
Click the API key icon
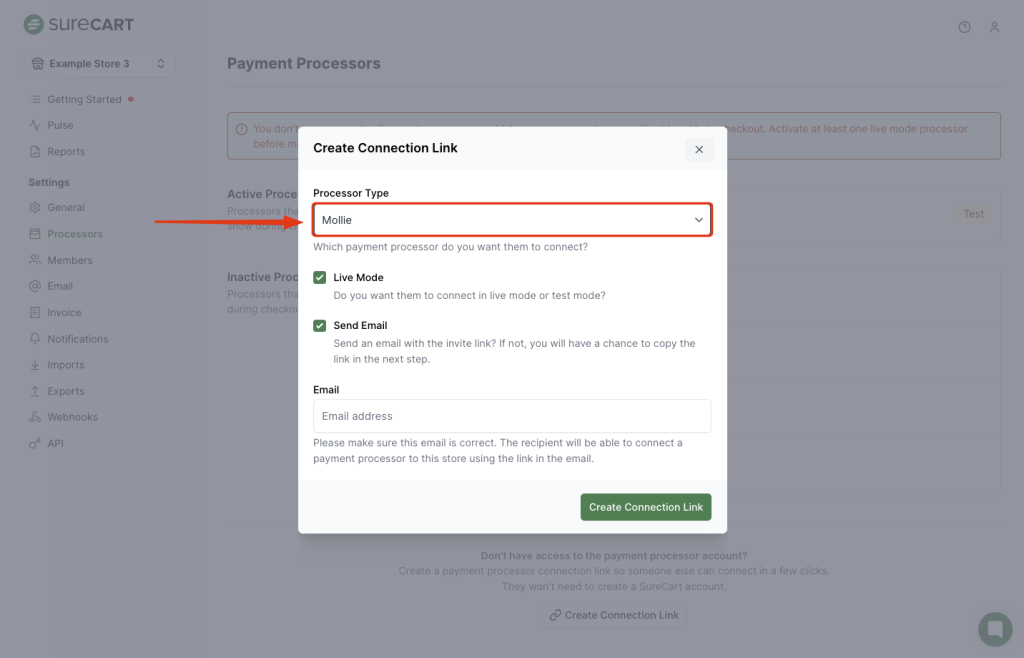click(35, 443)
